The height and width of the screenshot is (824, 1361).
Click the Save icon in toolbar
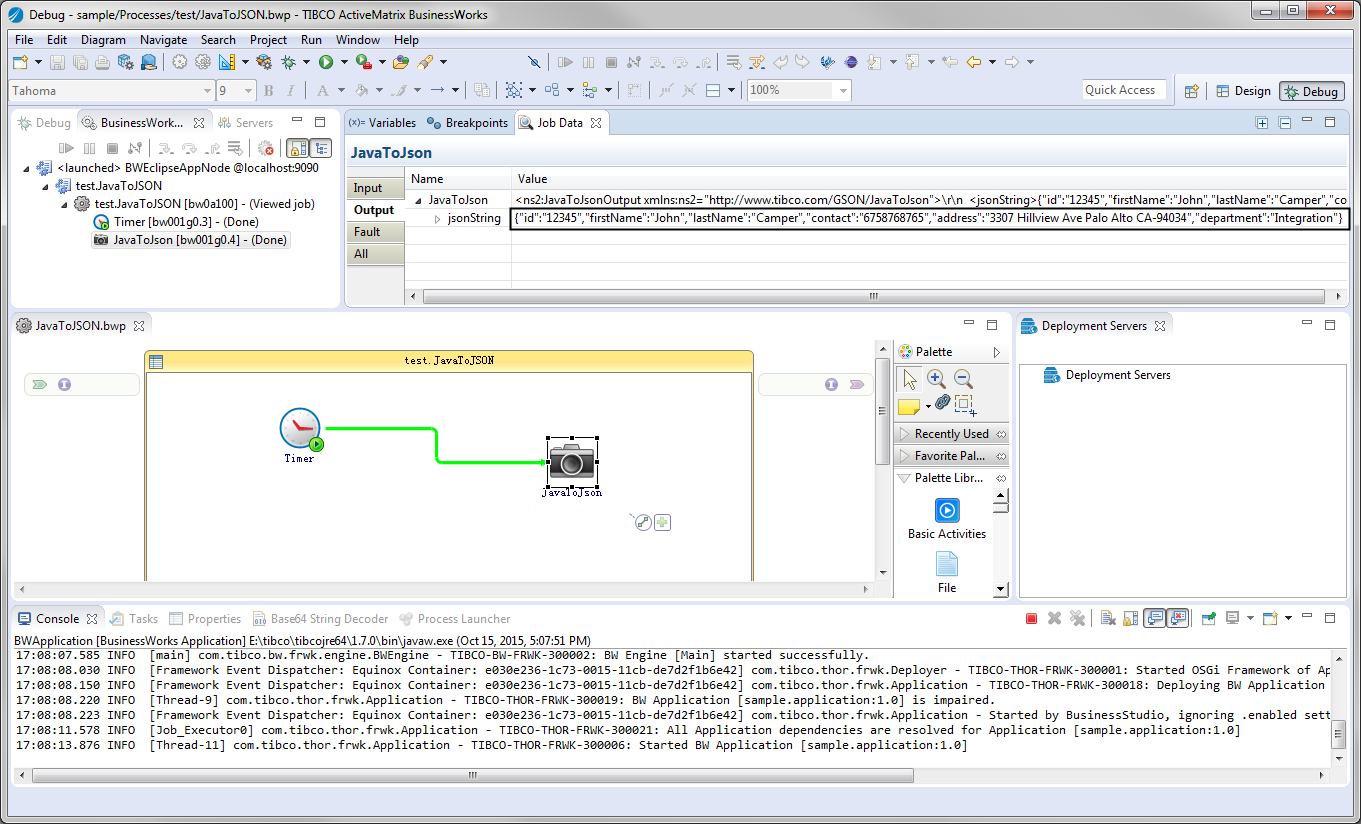coord(57,63)
